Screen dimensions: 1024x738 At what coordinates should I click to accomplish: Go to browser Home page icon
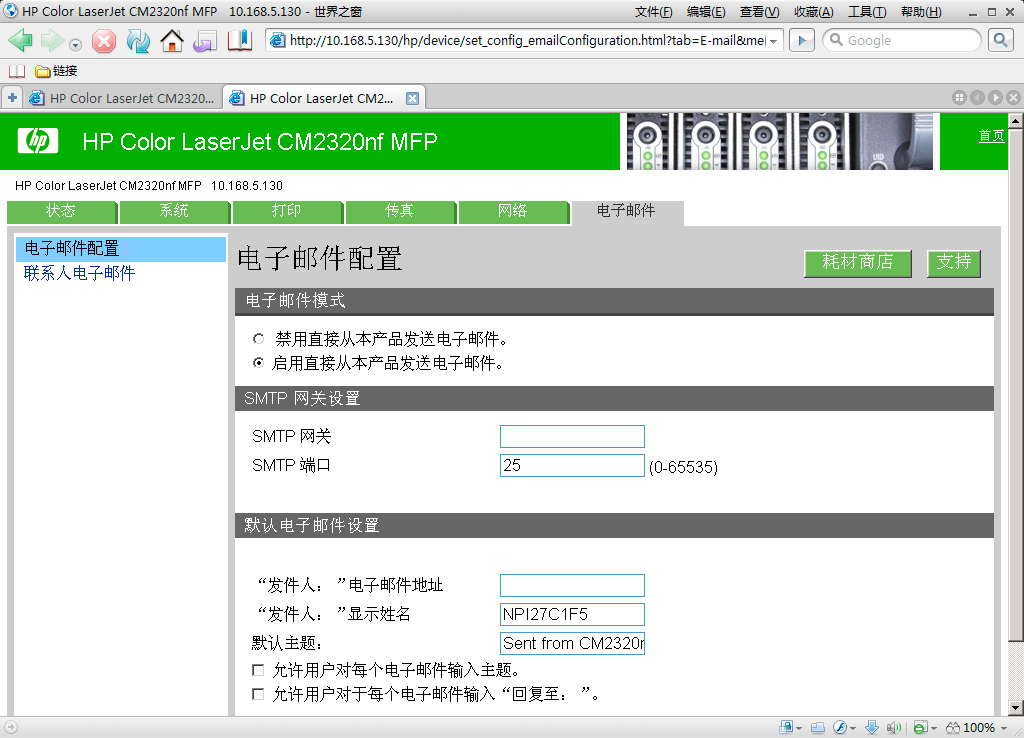point(172,41)
